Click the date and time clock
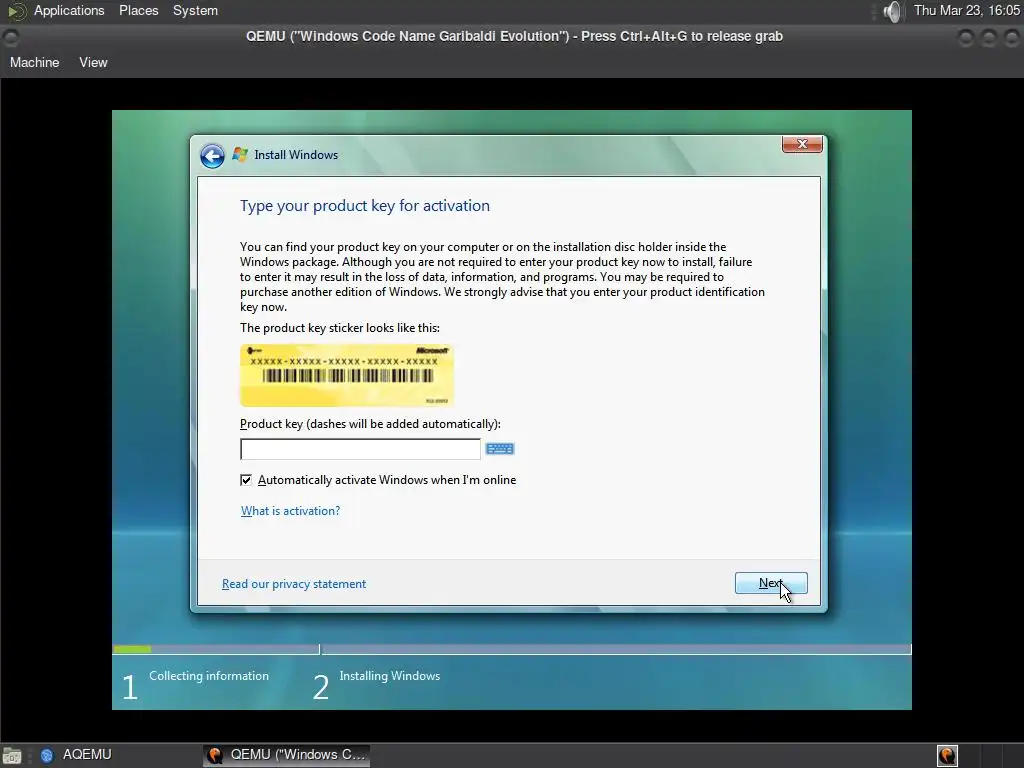This screenshot has height=768, width=1024. tap(967, 10)
